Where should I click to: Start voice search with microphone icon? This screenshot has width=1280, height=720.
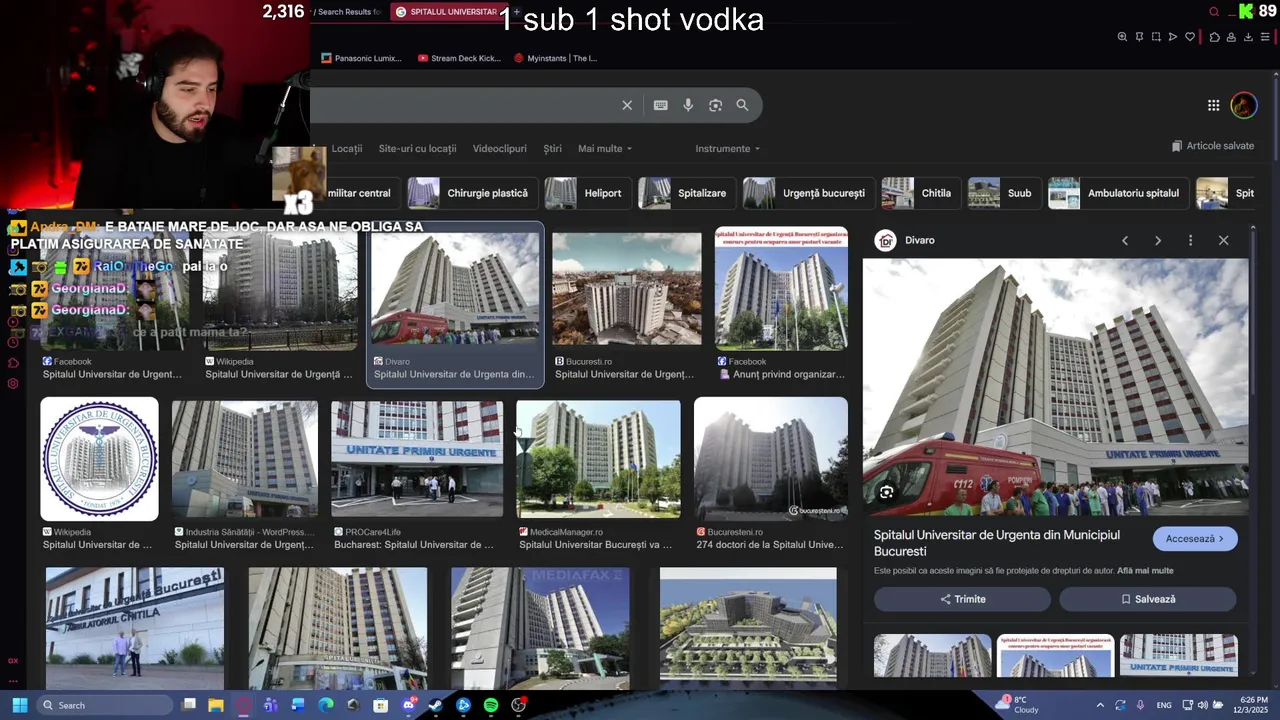(688, 105)
